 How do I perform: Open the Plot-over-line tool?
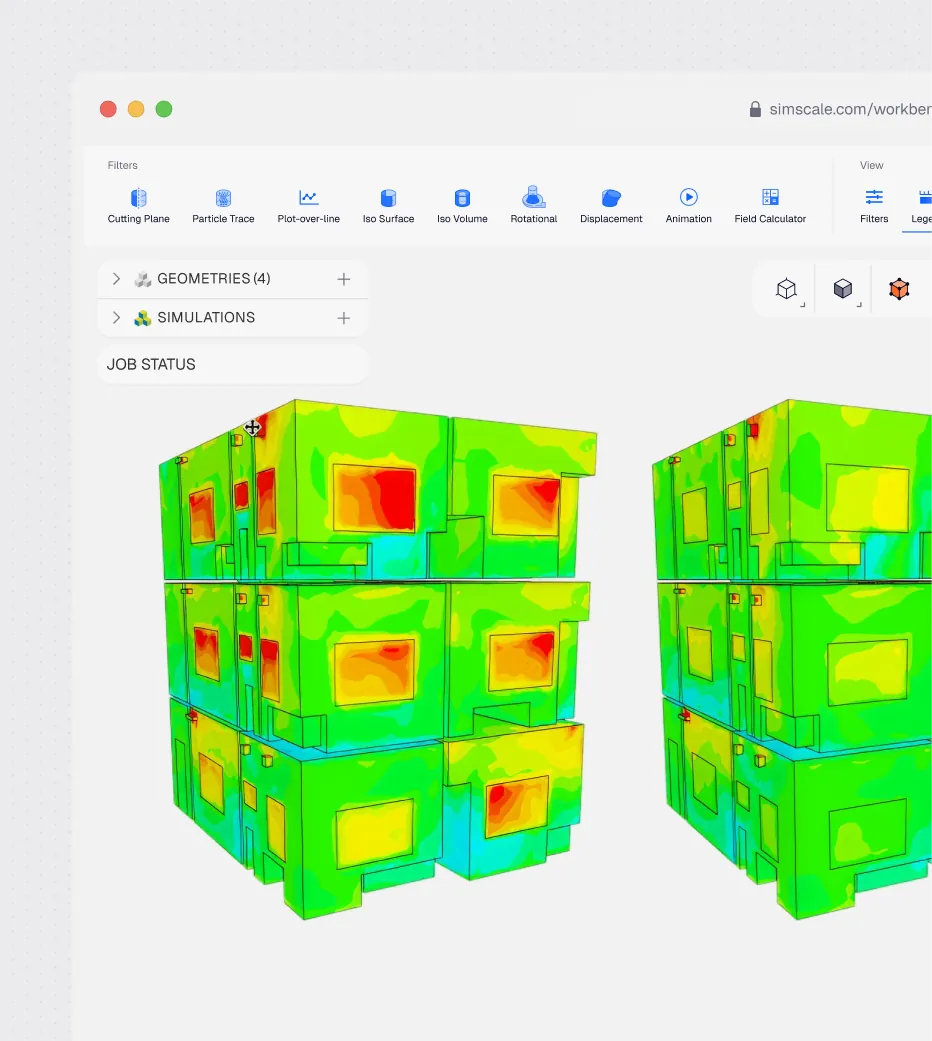(309, 206)
